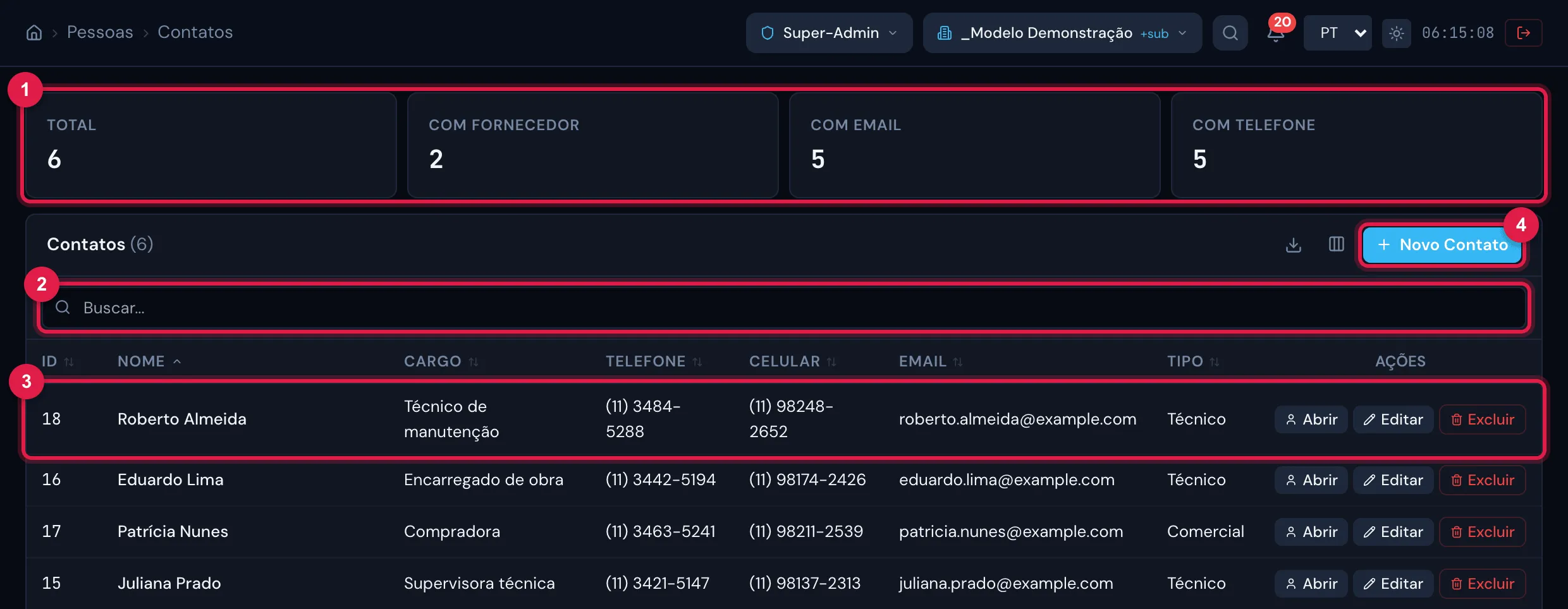Open Eduardo Lima's contact with Abrir
This screenshot has width=1568, height=609.
(x=1311, y=480)
